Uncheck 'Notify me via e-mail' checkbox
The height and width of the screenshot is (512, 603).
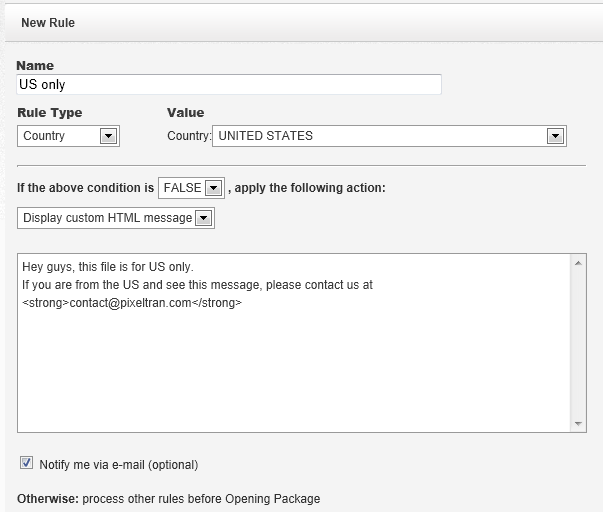click(26, 463)
